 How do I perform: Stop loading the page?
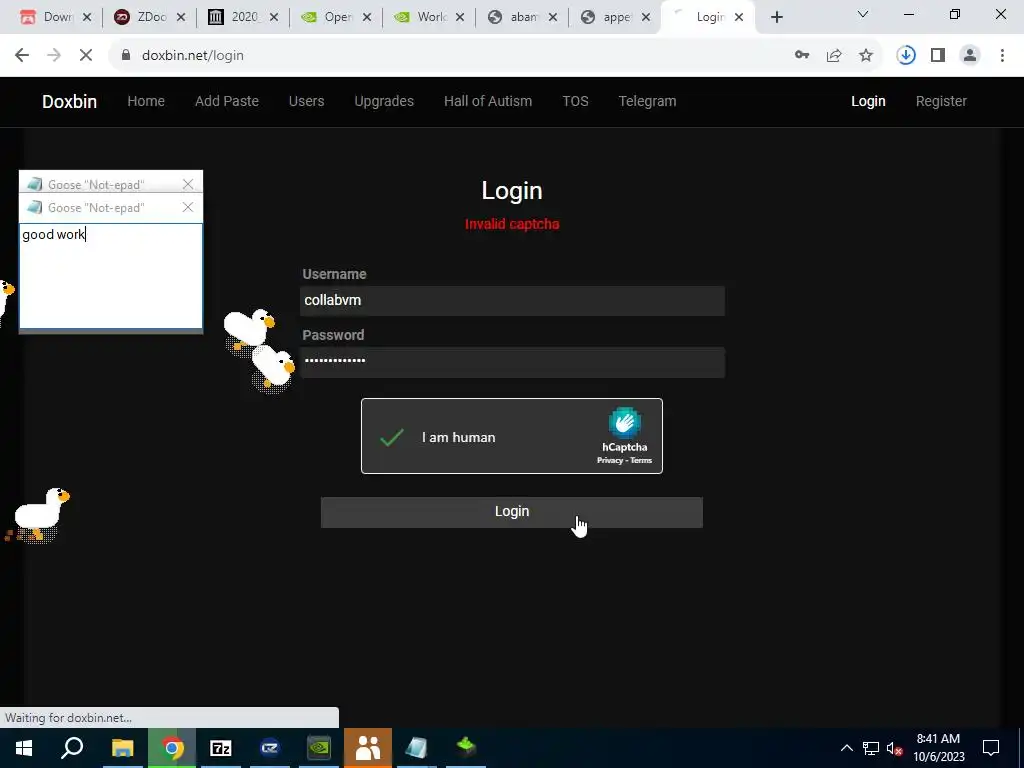(86, 56)
